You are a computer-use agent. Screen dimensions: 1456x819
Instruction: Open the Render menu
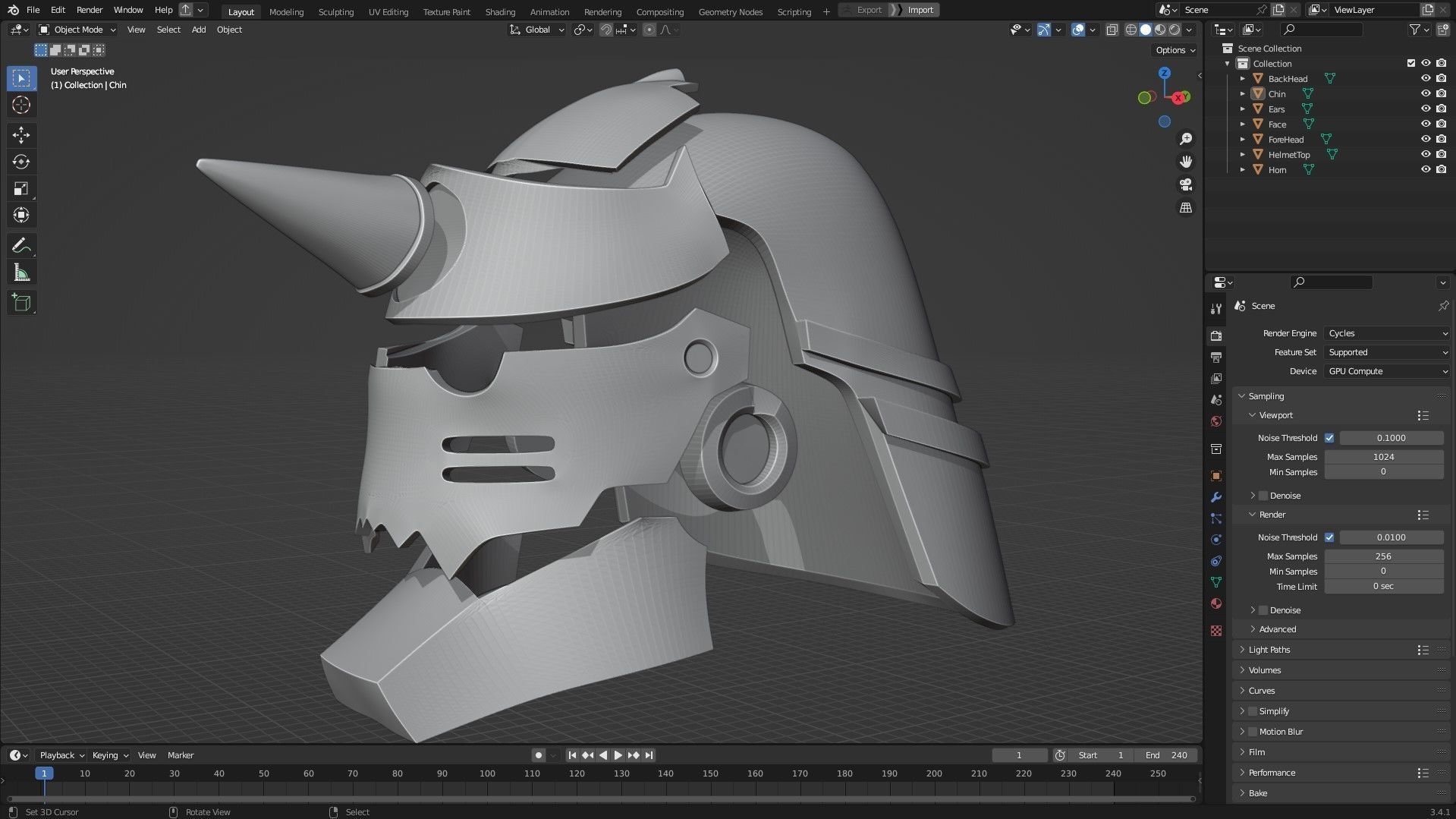(x=90, y=10)
